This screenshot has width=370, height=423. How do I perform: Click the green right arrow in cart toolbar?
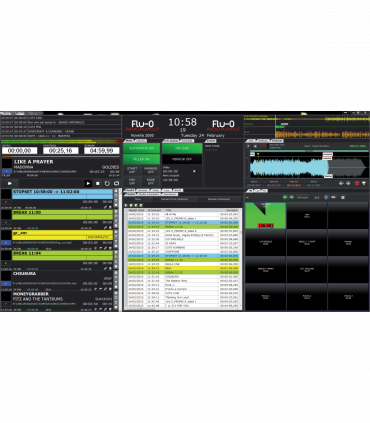291,197
